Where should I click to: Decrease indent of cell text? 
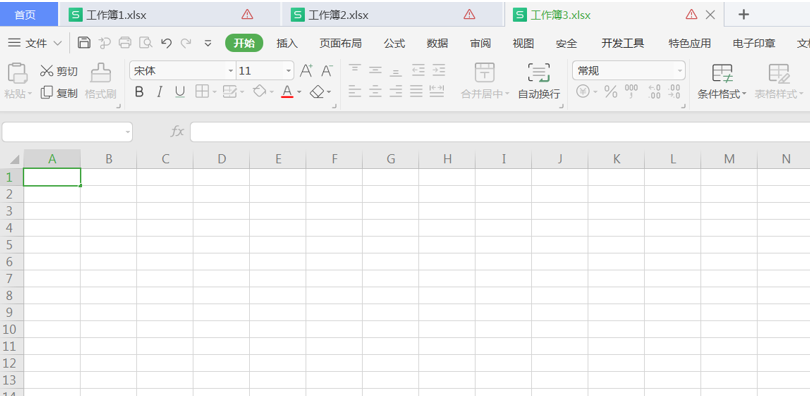click(x=418, y=70)
